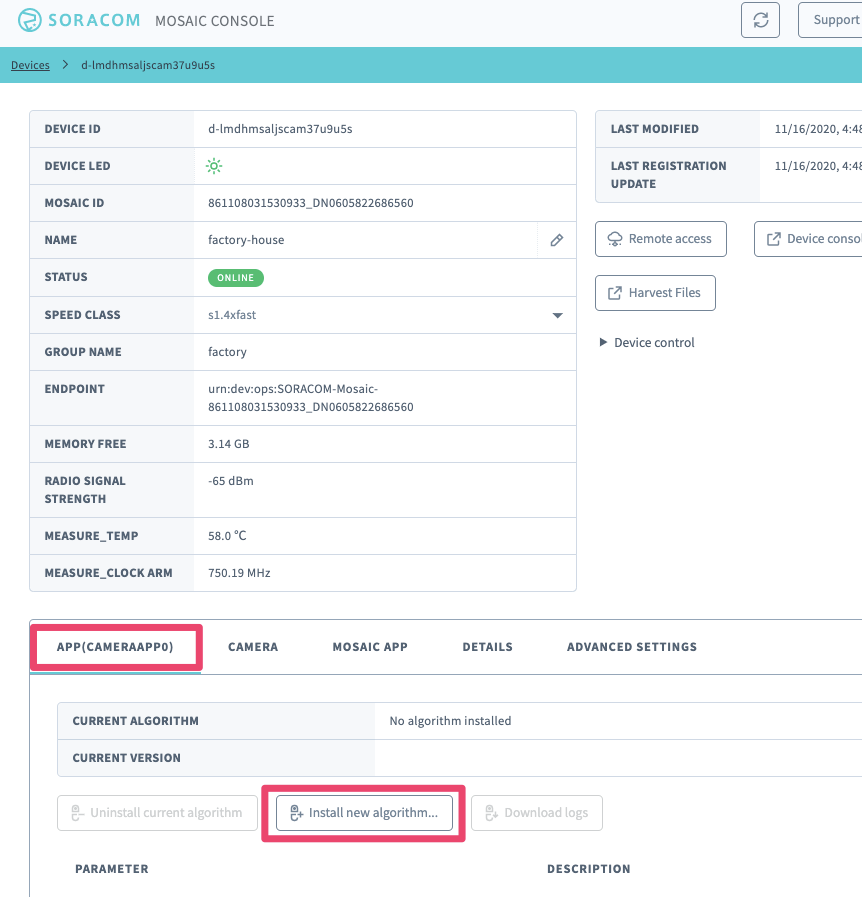
Task: Select the 750.19 MHz clock value
Action: coord(239,573)
